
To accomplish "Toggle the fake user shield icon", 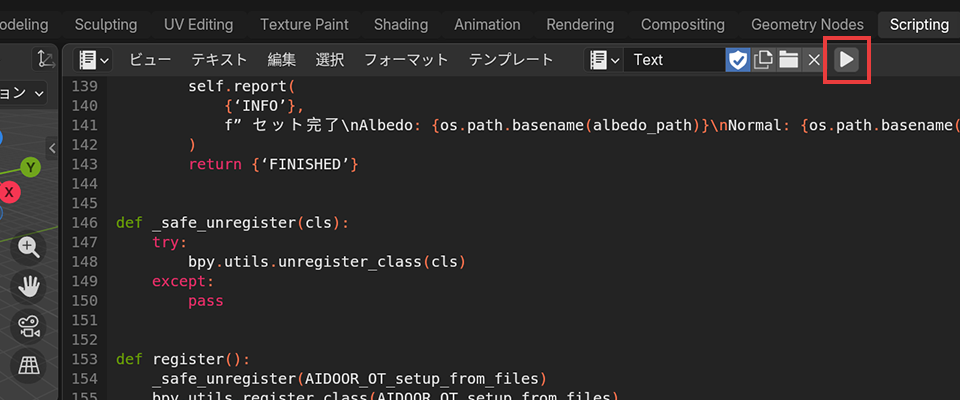I will (737, 60).
